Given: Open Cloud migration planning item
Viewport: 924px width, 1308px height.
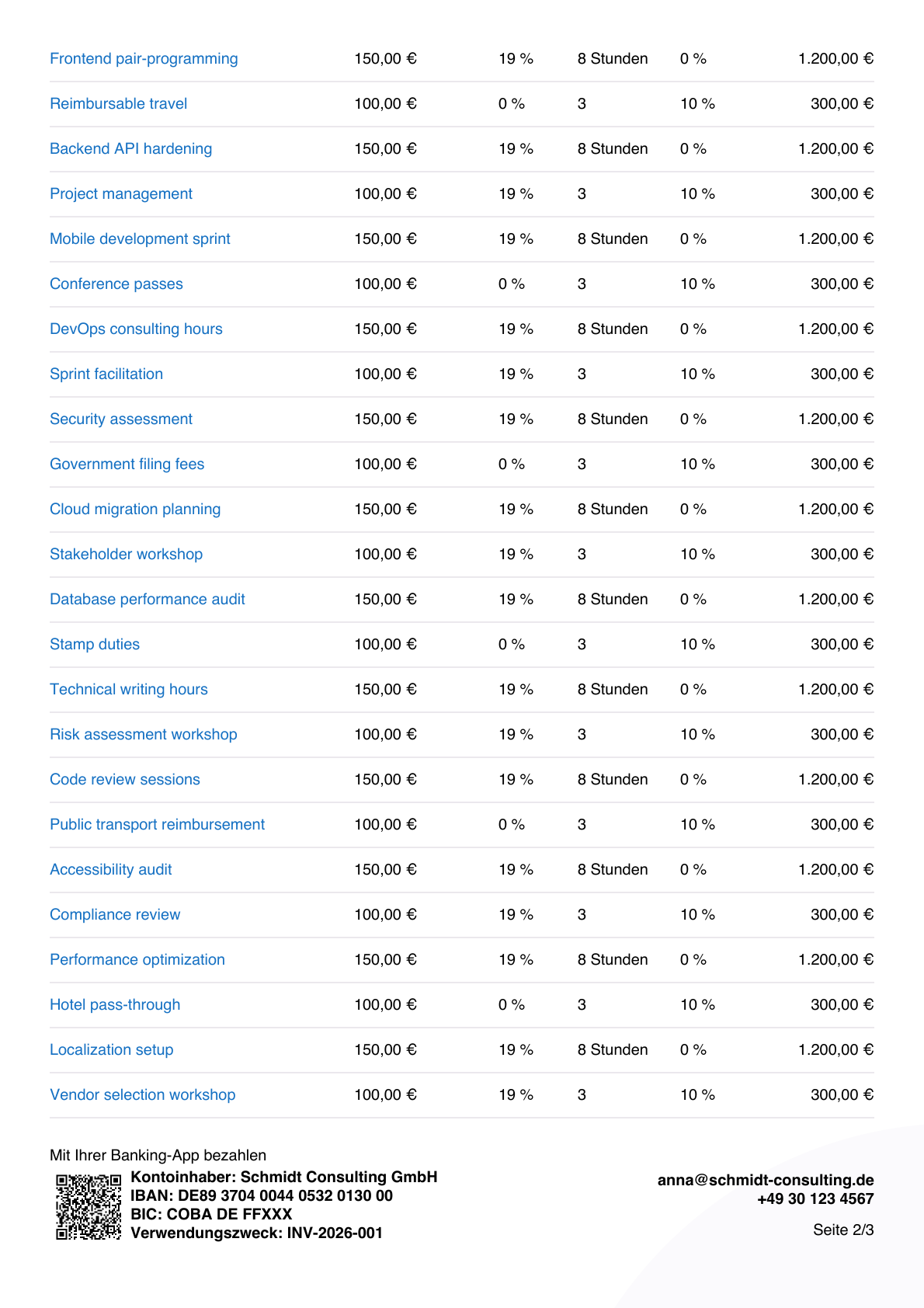Looking at the screenshot, I should [135, 510].
